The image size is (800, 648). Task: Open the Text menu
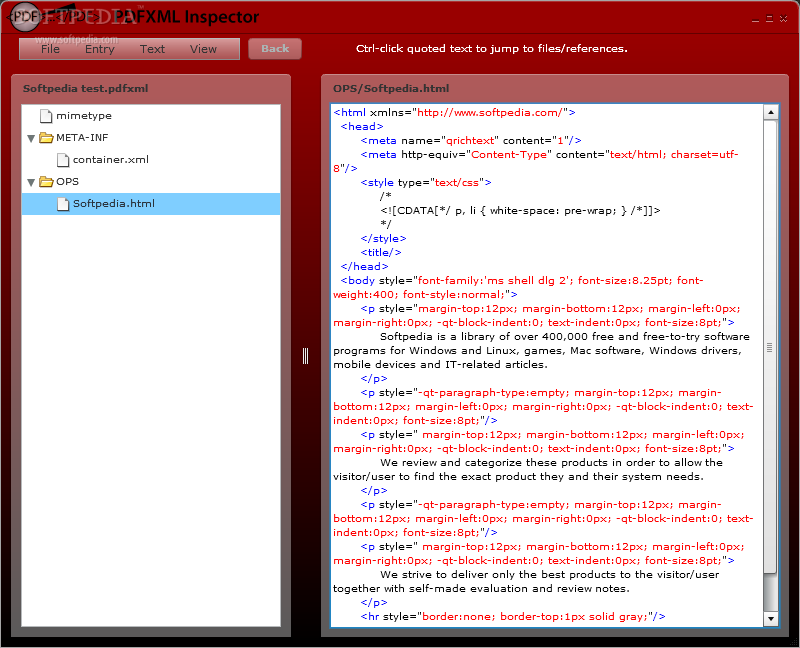[x=152, y=49]
